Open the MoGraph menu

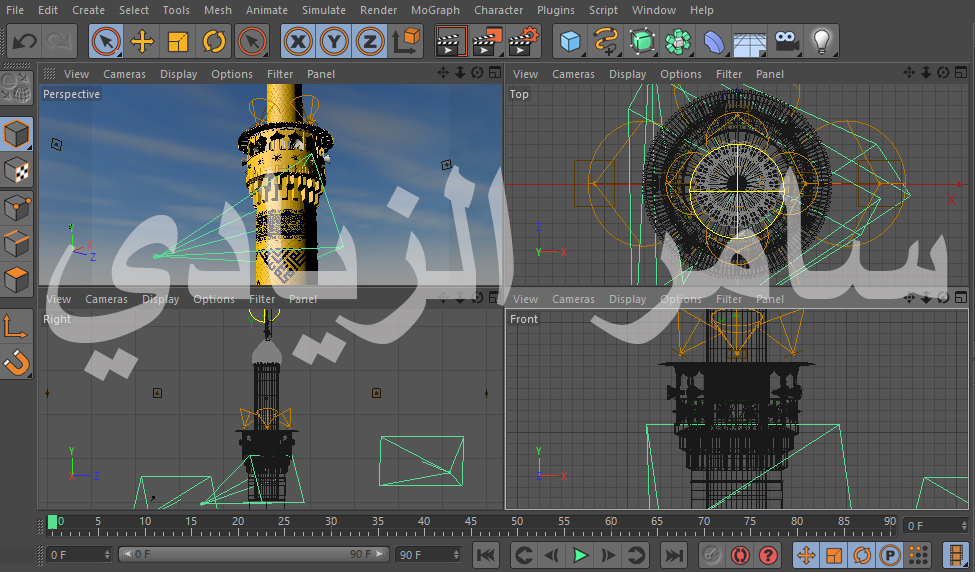pos(435,10)
